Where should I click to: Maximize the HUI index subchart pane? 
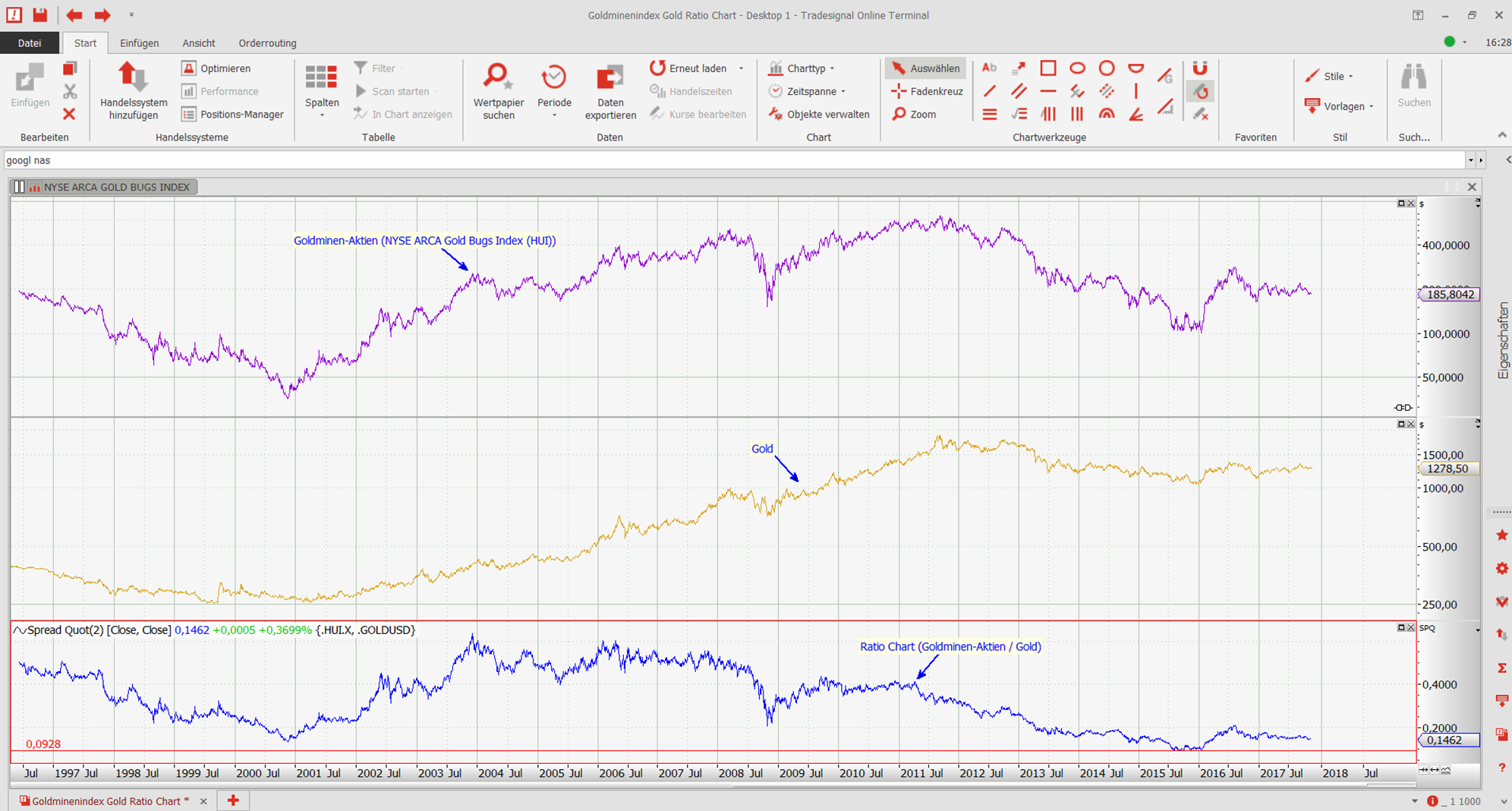coord(1401,204)
